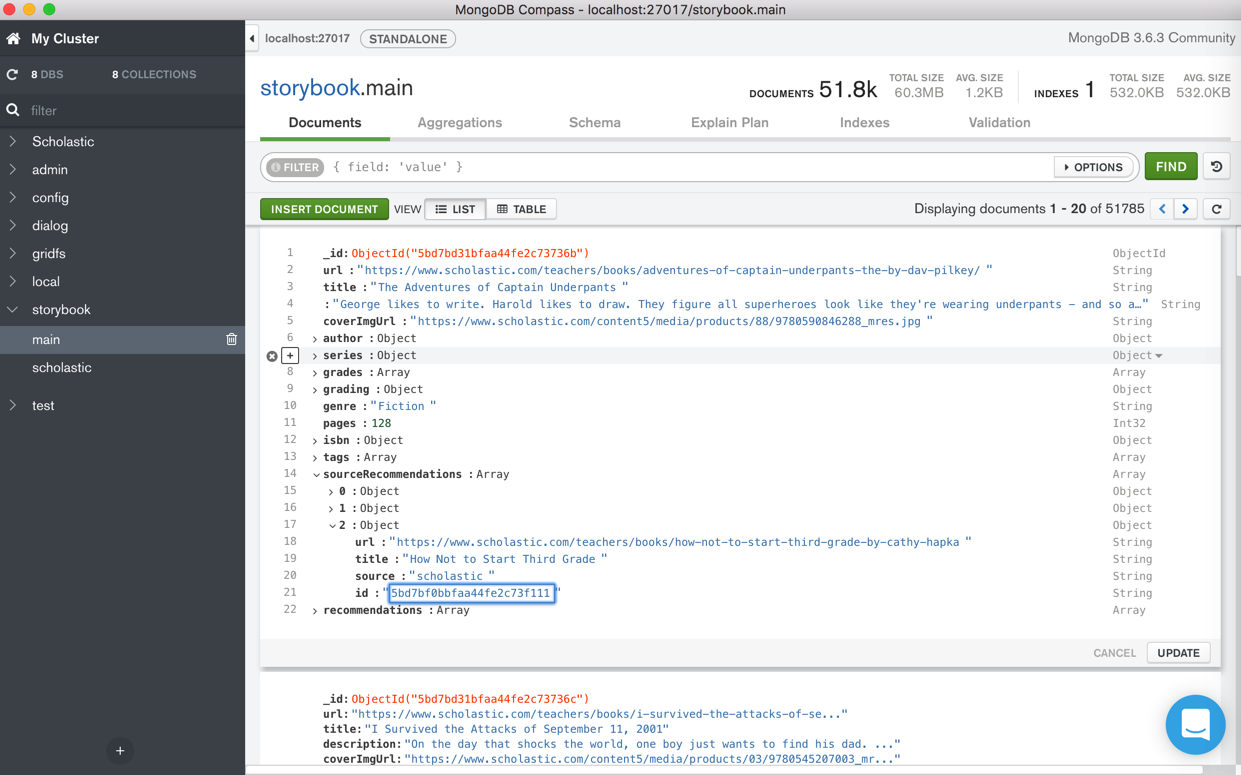Expand the grades array field
Screen dimensions: 1241x775
pyautogui.click(x=315, y=373)
